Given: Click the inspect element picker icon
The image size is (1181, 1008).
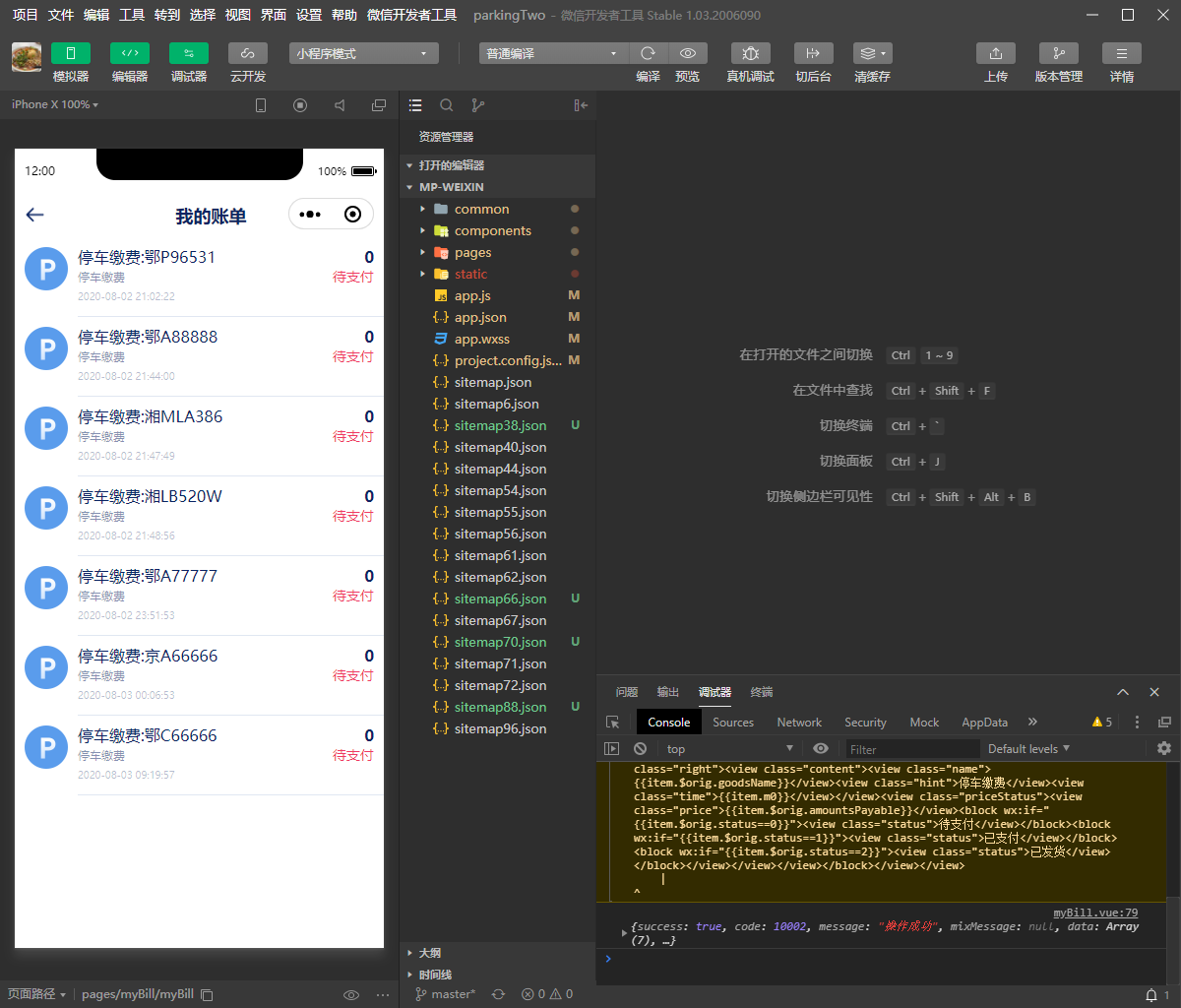Looking at the screenshot, I should 612,722.
